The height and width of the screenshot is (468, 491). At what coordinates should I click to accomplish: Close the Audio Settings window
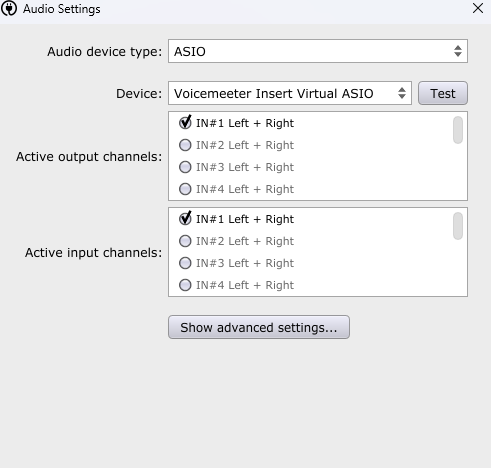click(x=478, y=8)
